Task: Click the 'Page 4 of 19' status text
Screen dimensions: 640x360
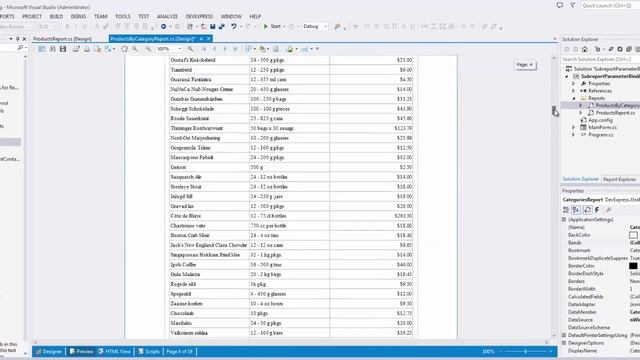Action: tap(179, 351)
